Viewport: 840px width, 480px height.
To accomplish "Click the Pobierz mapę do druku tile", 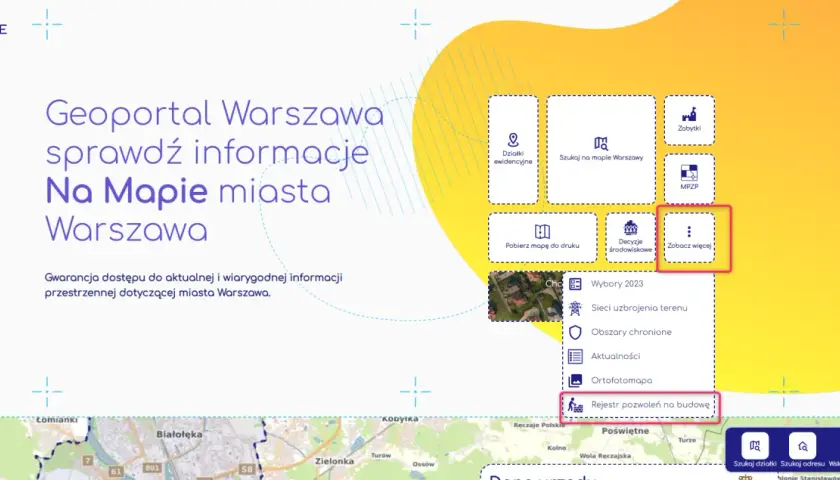I will coord(543,237).
